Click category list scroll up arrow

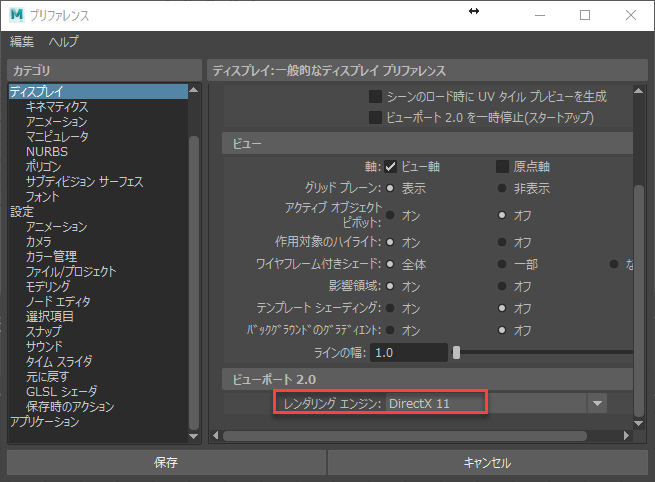coord(193,90)
